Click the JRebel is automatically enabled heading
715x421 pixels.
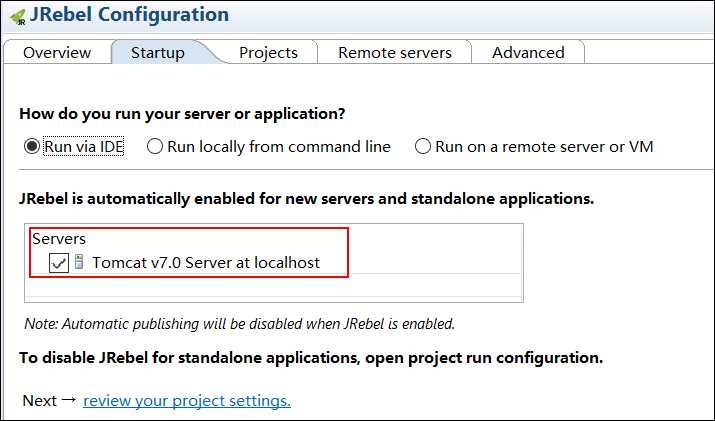(x=306, y=199)
